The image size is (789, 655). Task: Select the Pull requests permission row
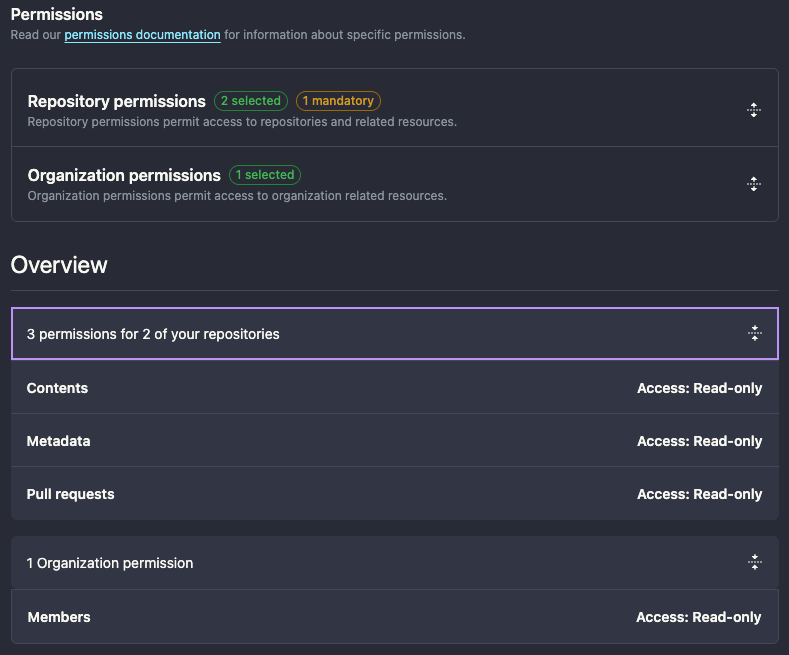71,494
